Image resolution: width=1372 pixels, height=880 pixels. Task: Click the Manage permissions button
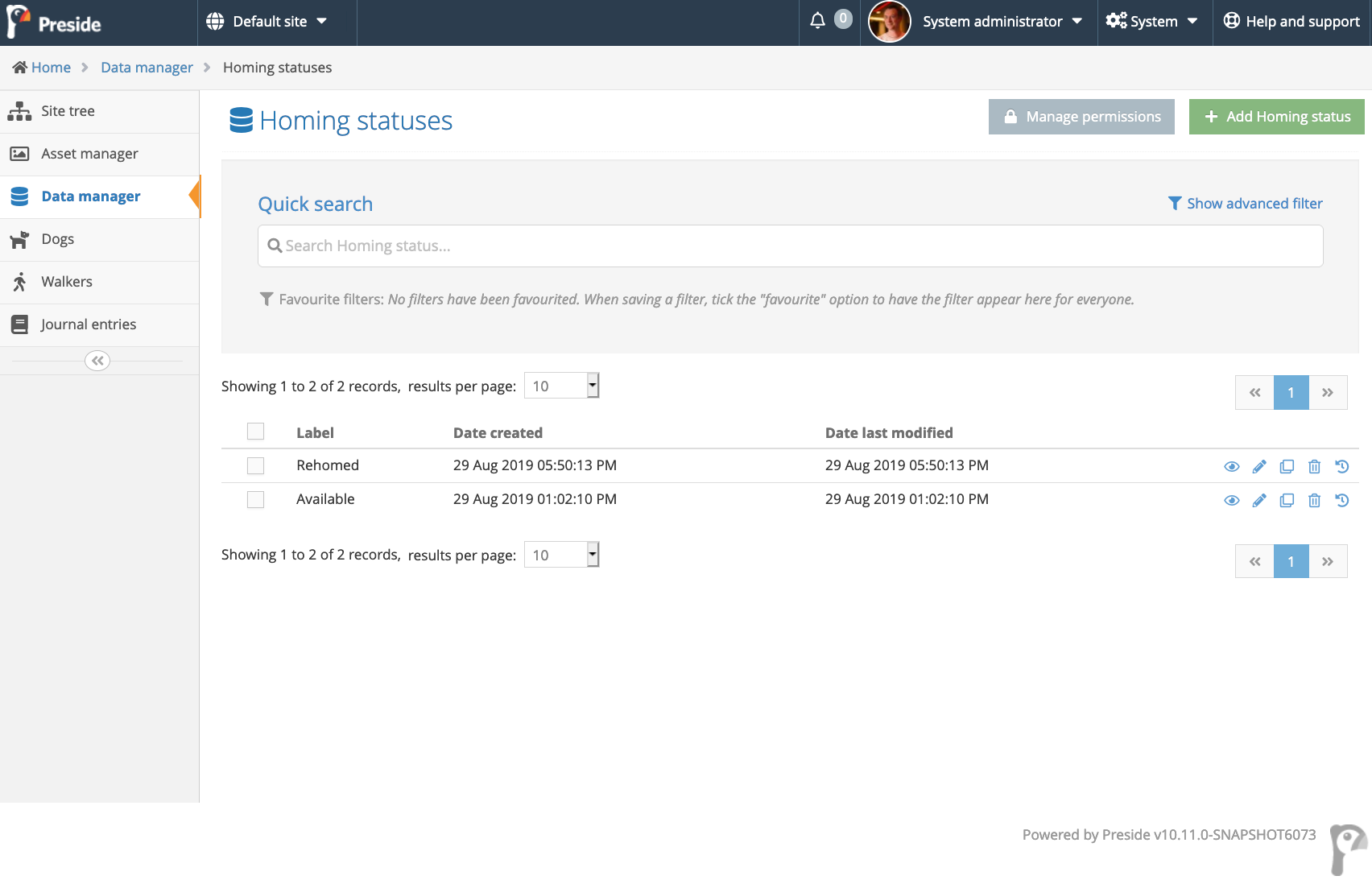[1081, 117]
